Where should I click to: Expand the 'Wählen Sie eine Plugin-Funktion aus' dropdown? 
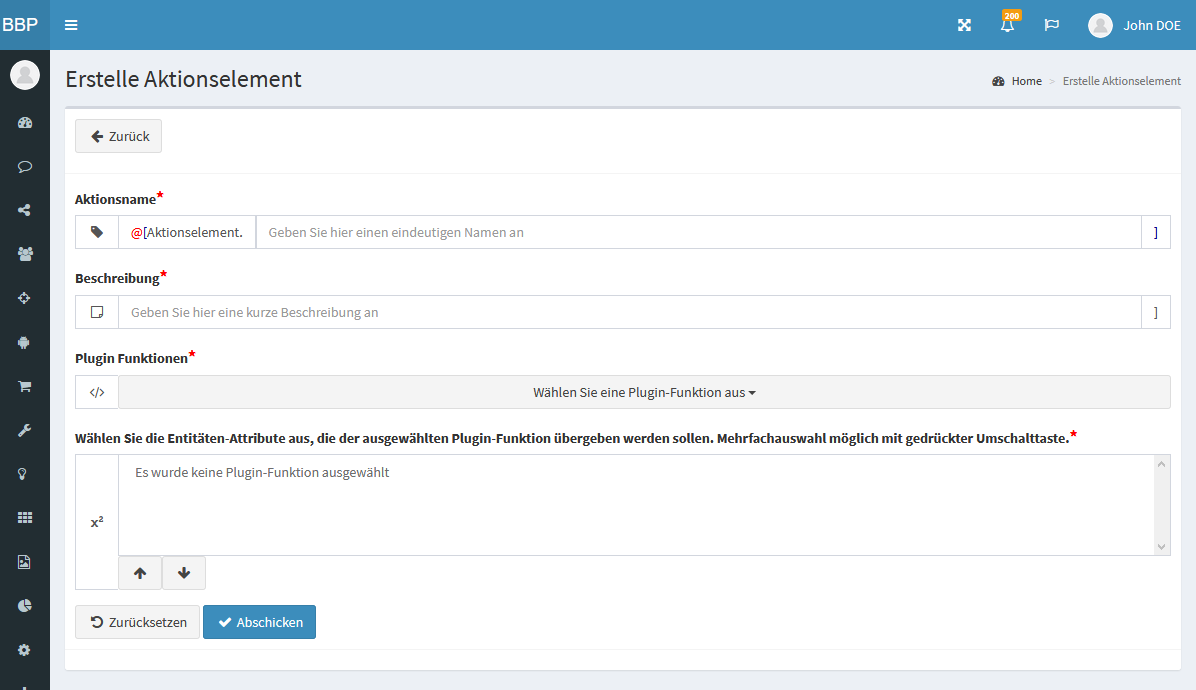coord(644,393)
